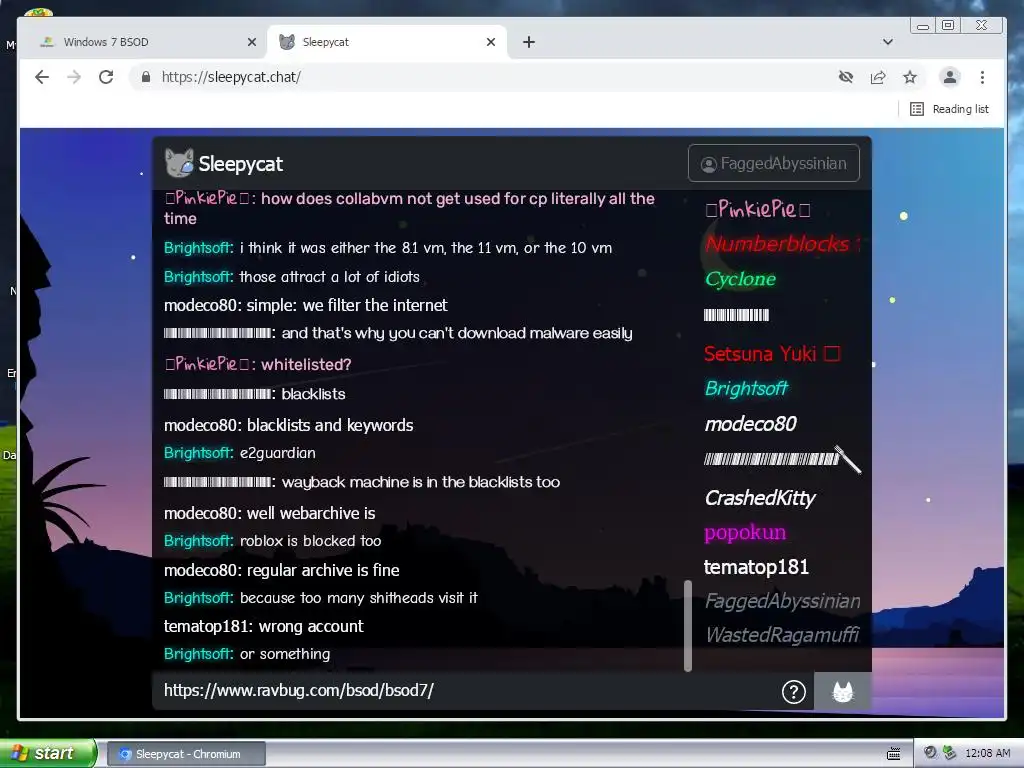The width and height of the screenshot is (1024, 768).
Task: Open a new tab with the plus button
Action: 529,42
